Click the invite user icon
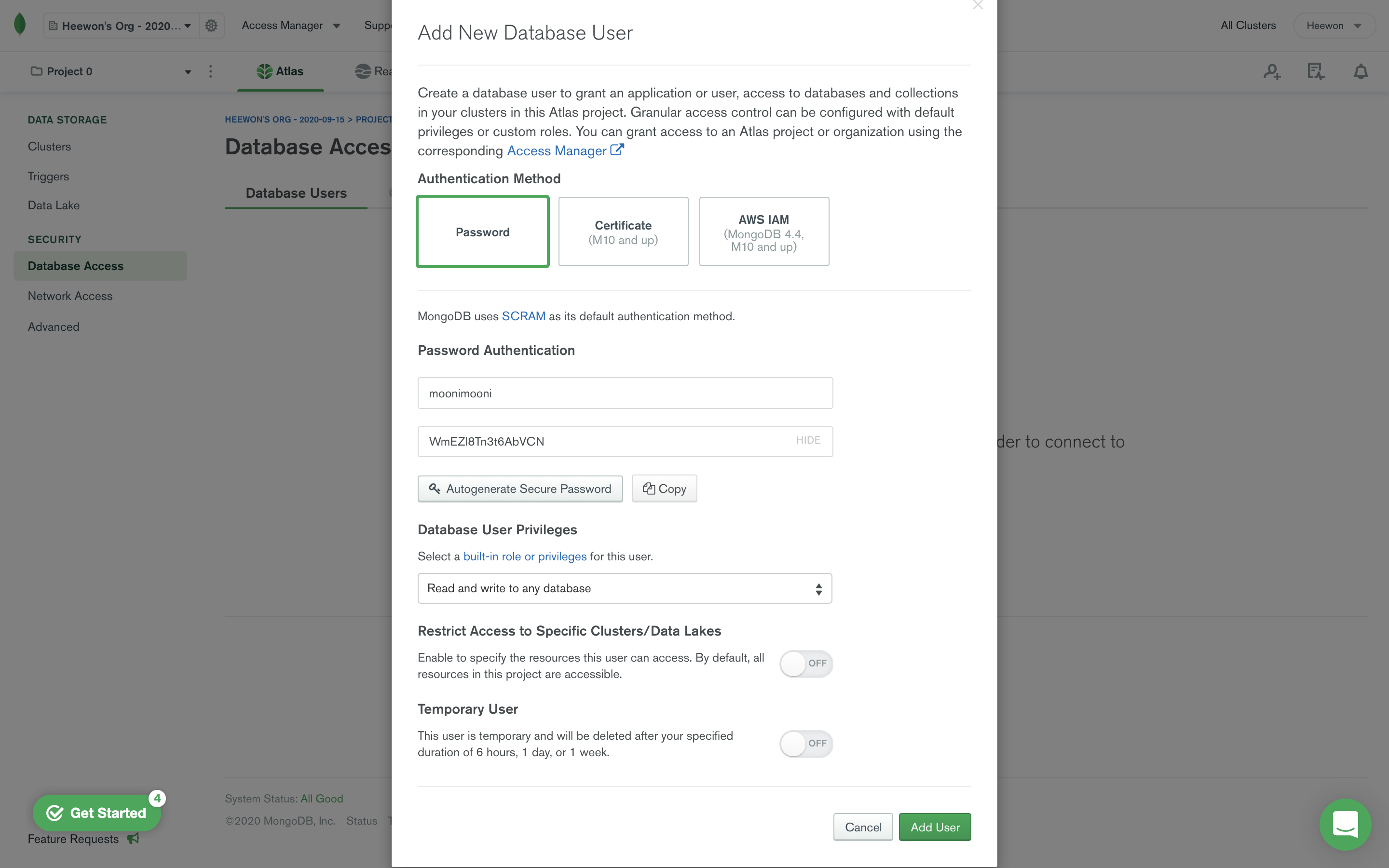This screenshot has height=868, width=1389. [1272, 72]
